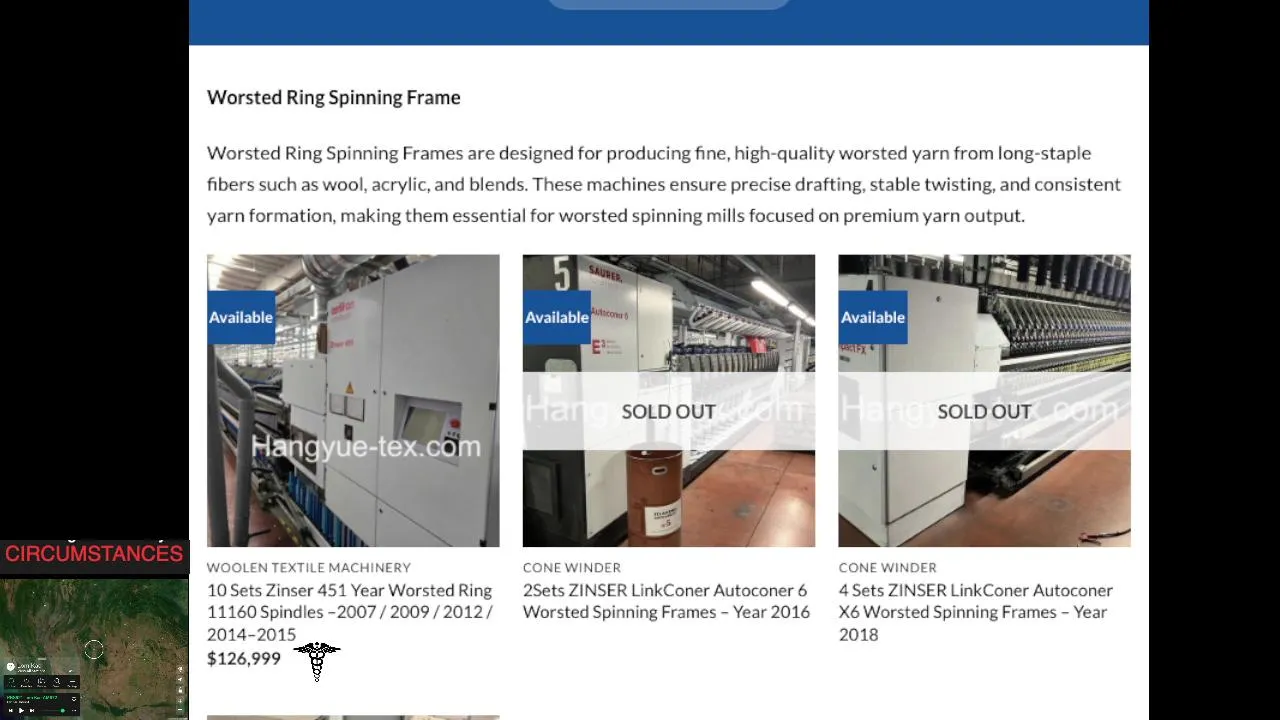
Task: Click the rounded button in blue banner
Action: tap(668, 3)
